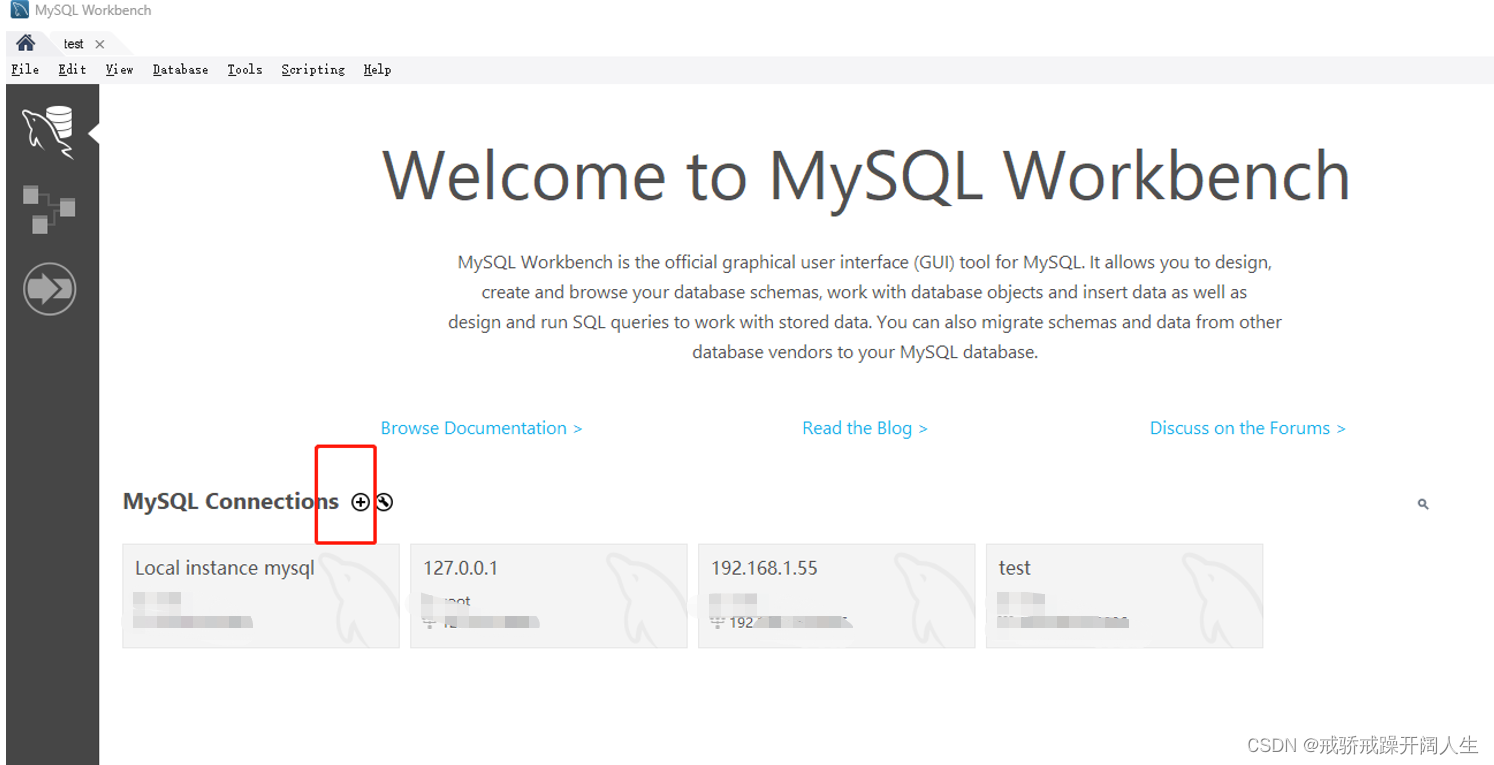Add a new MySQL connection with the plus icon
Screen dimensions: 1494x765
pyautogui.click(x=359, y=501)
